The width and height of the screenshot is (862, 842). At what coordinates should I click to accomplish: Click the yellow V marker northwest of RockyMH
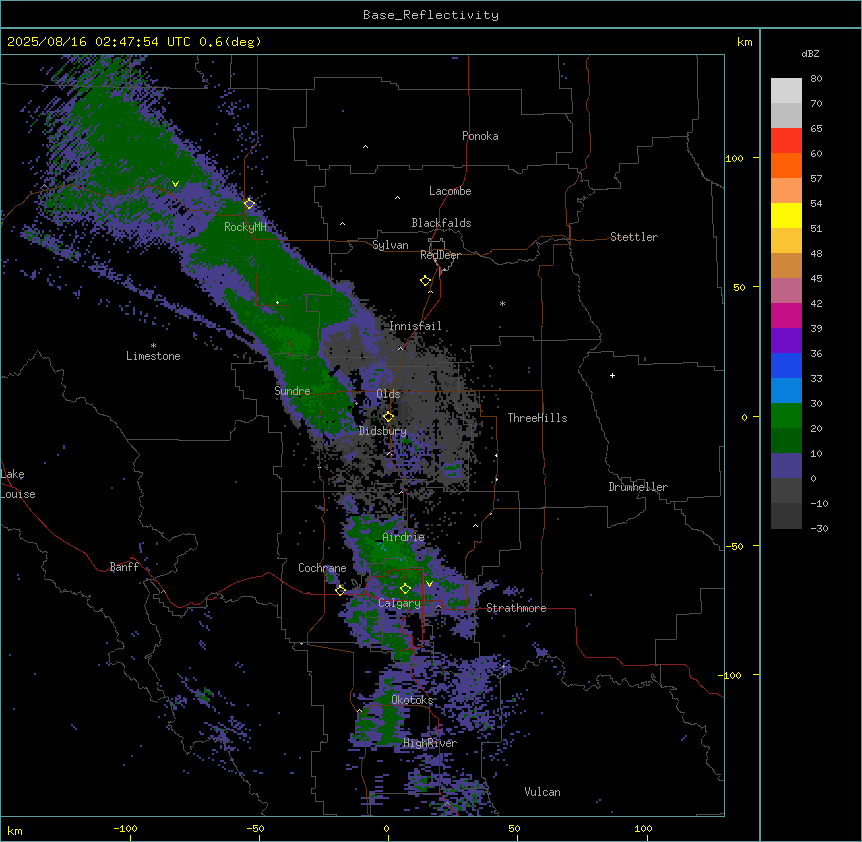click(175, 184)
